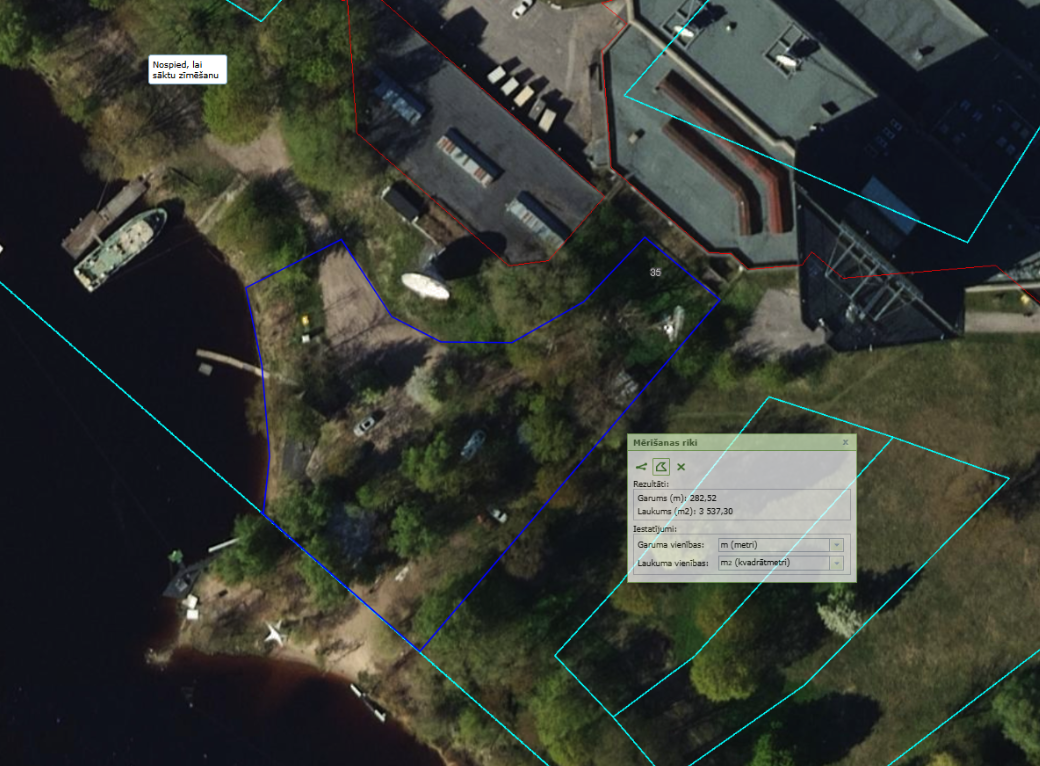Select the polygon area measuring tool

click(661, 467)
